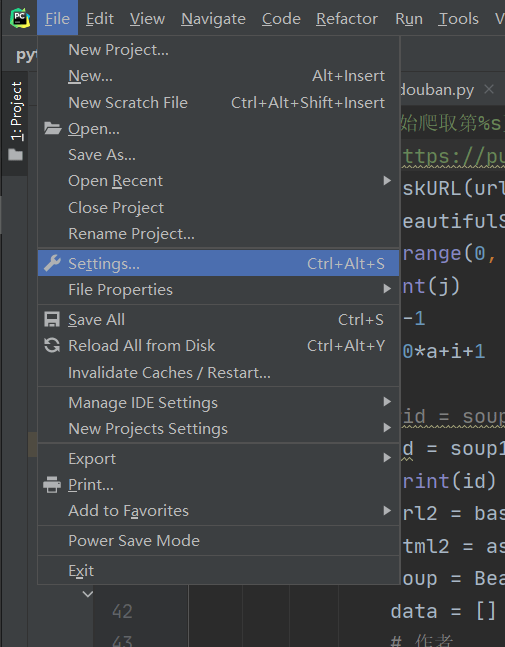Open the Code menu

point(281,18)
